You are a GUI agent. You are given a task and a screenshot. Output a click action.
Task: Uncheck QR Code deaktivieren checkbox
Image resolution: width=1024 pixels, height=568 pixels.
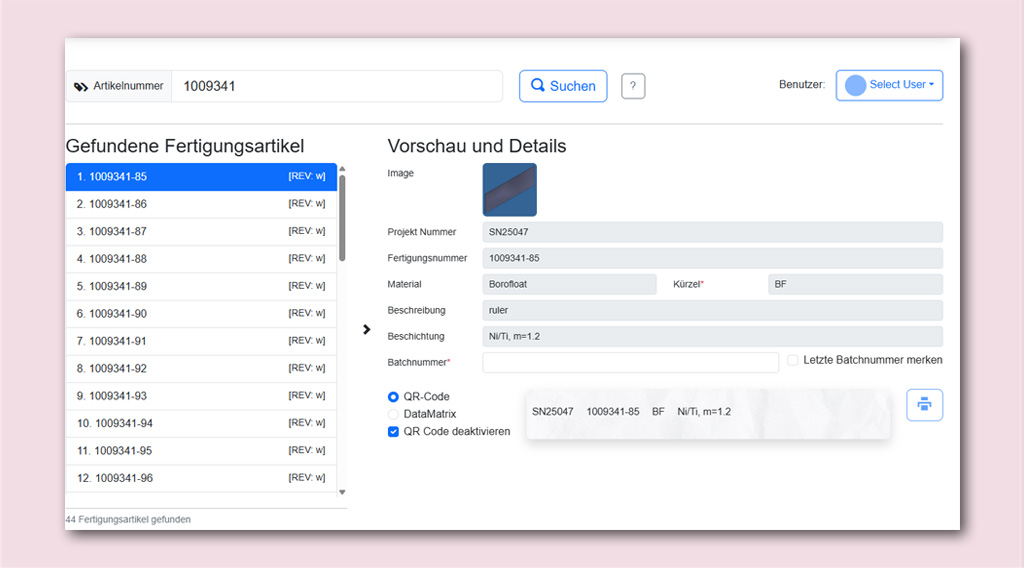[393, 432]
